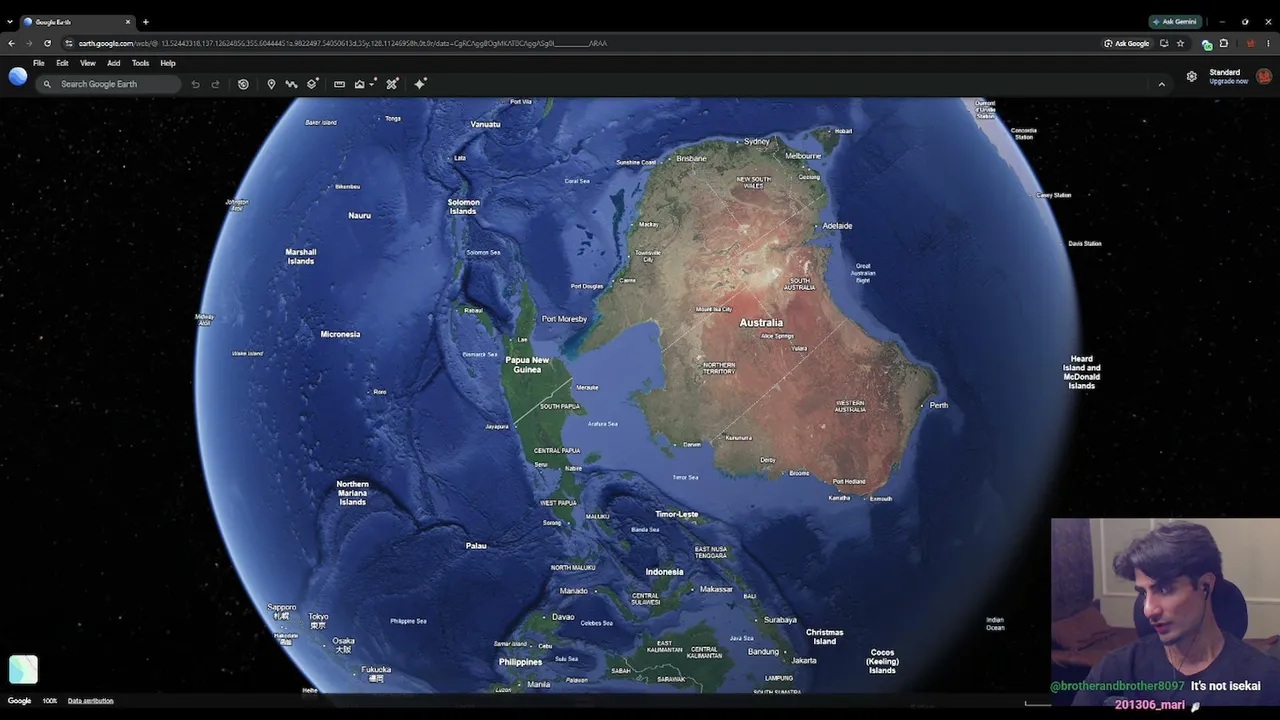Click the Indonesia country label

click(664, 572)
